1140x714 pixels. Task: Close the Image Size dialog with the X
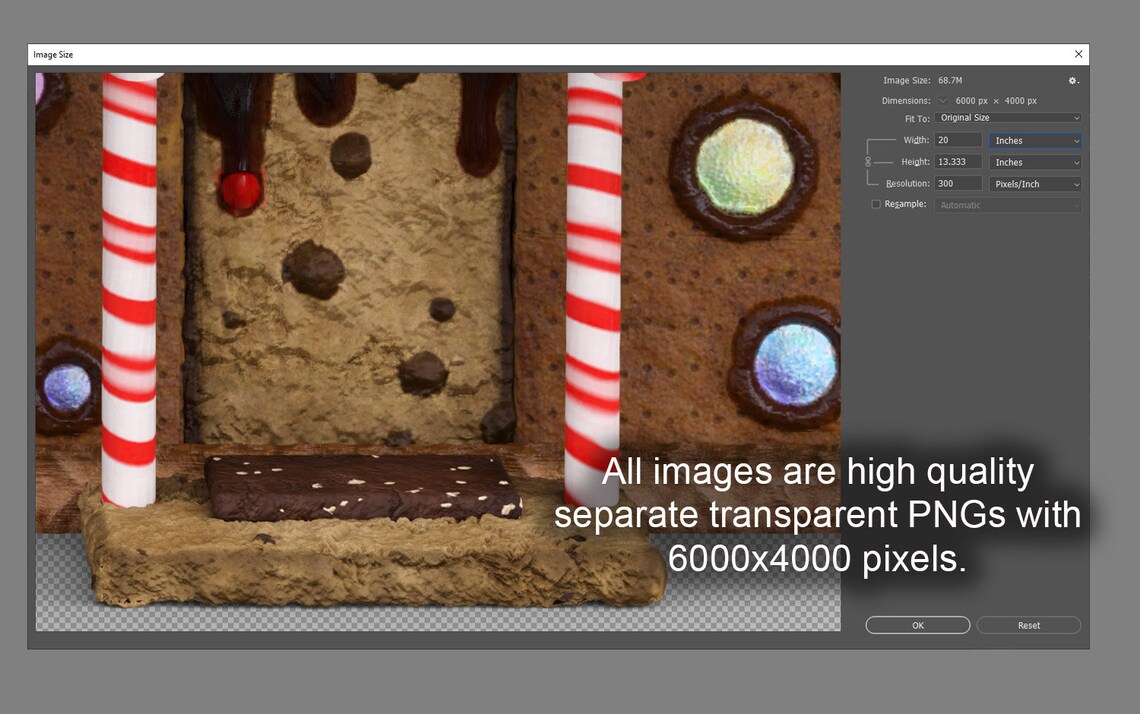(1078, 54)
